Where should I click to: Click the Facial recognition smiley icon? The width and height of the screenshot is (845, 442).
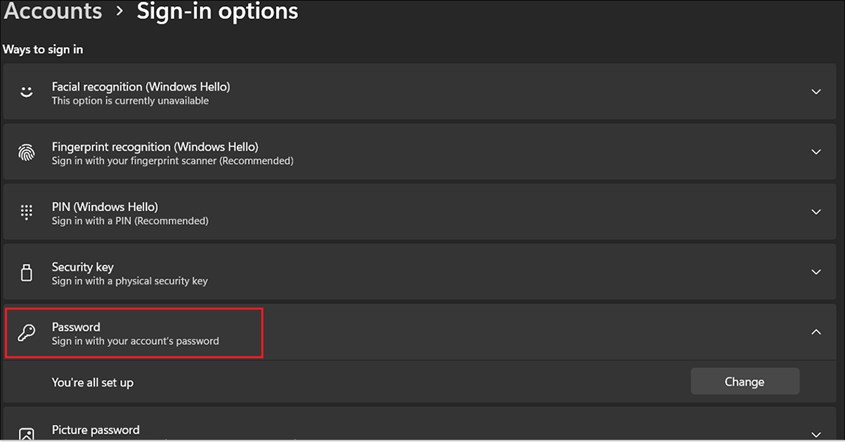point(27,92)
